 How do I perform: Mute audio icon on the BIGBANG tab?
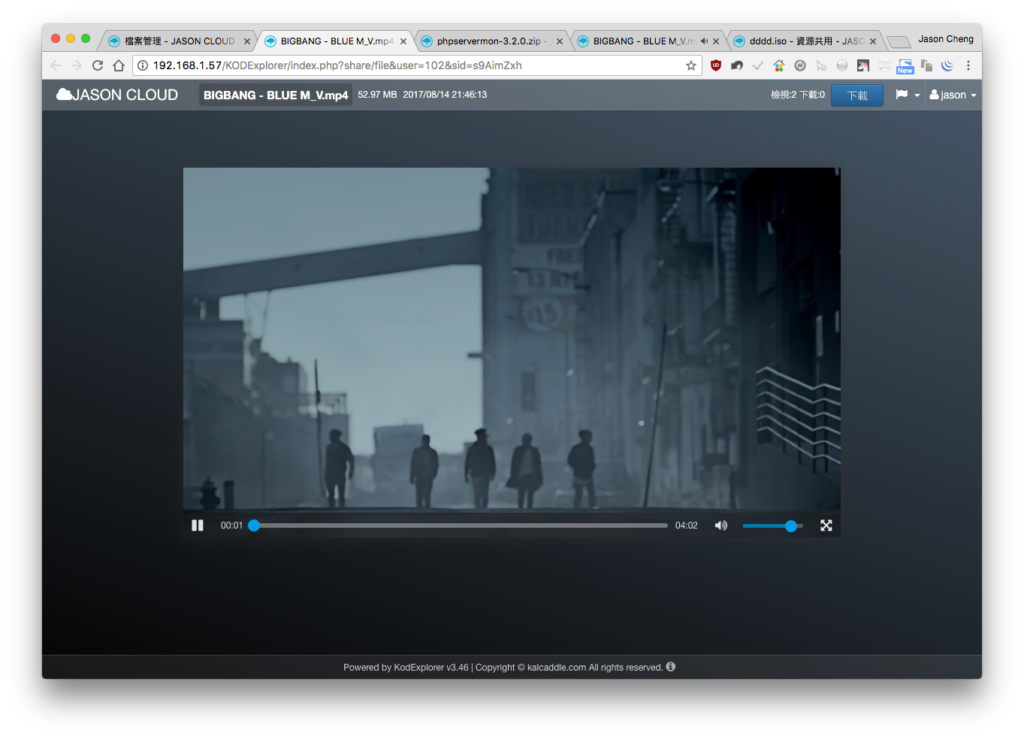point(704,41)
